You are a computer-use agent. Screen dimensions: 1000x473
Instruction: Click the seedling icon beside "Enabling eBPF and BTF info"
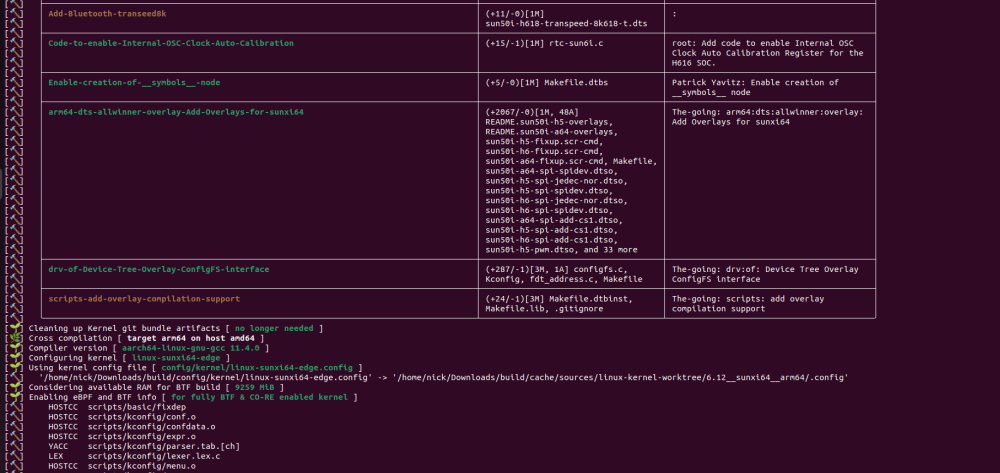point(14,397)
